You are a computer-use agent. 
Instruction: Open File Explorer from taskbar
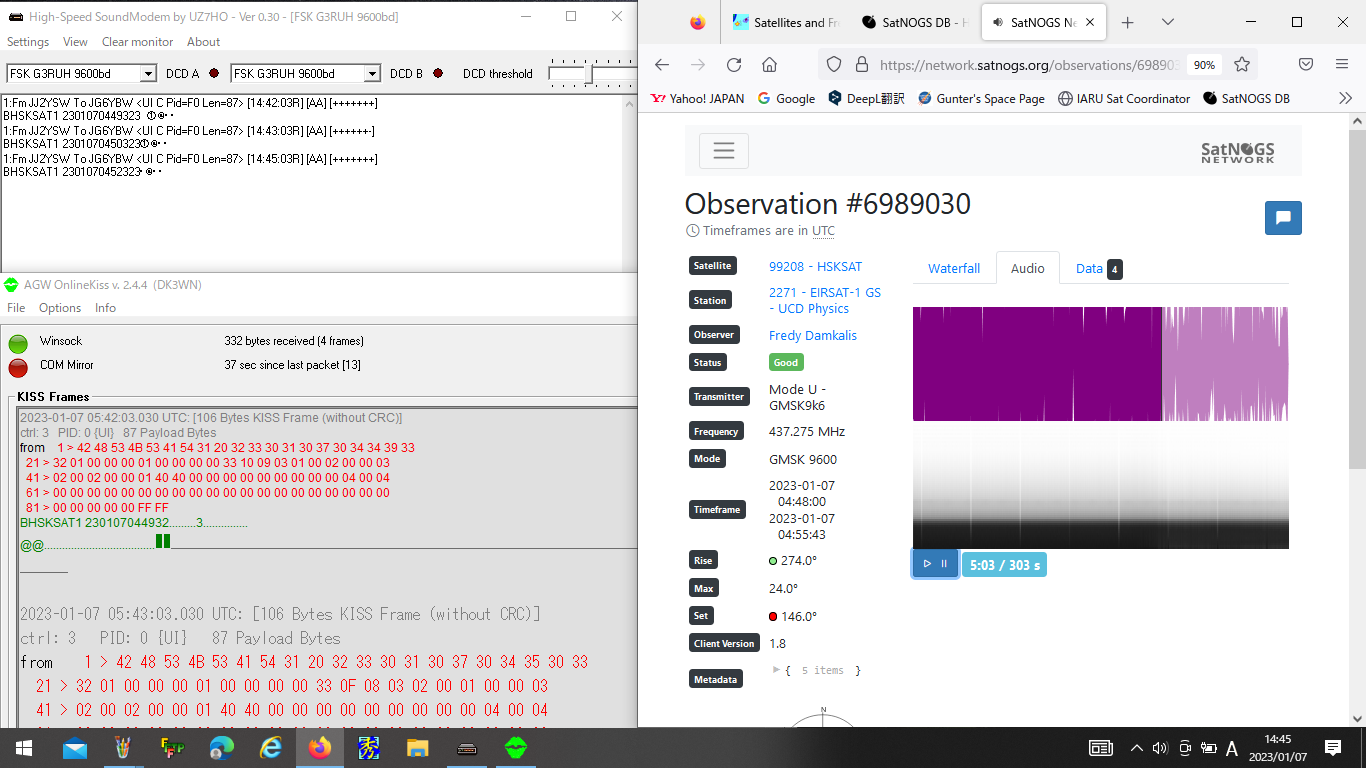pyautogui.click(x=417, y=748)
